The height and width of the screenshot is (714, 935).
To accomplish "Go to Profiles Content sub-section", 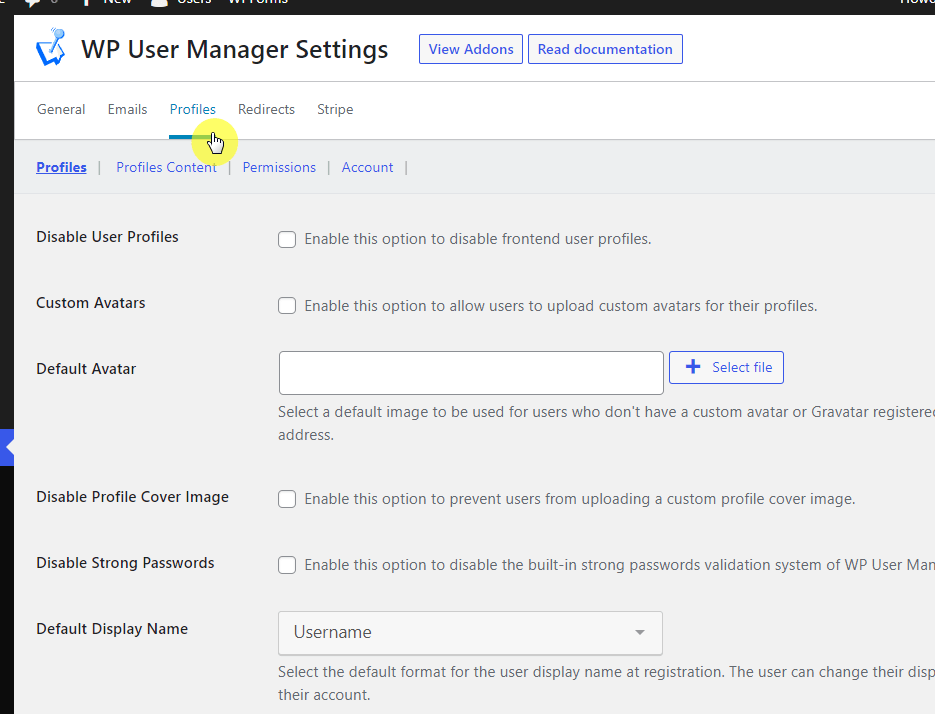I will [166, 167].
